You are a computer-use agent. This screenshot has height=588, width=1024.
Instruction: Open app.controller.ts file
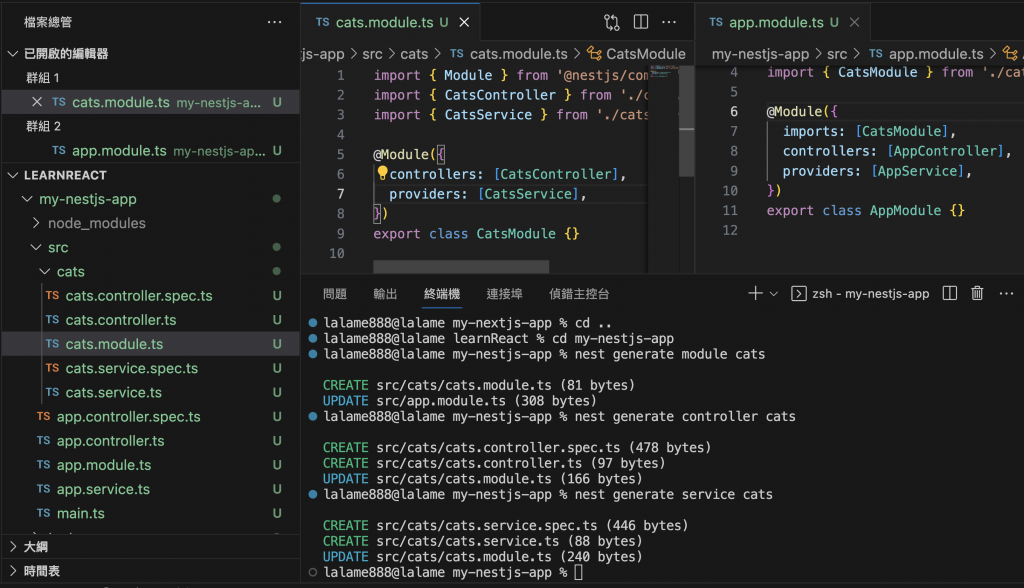tap(151, 440)
